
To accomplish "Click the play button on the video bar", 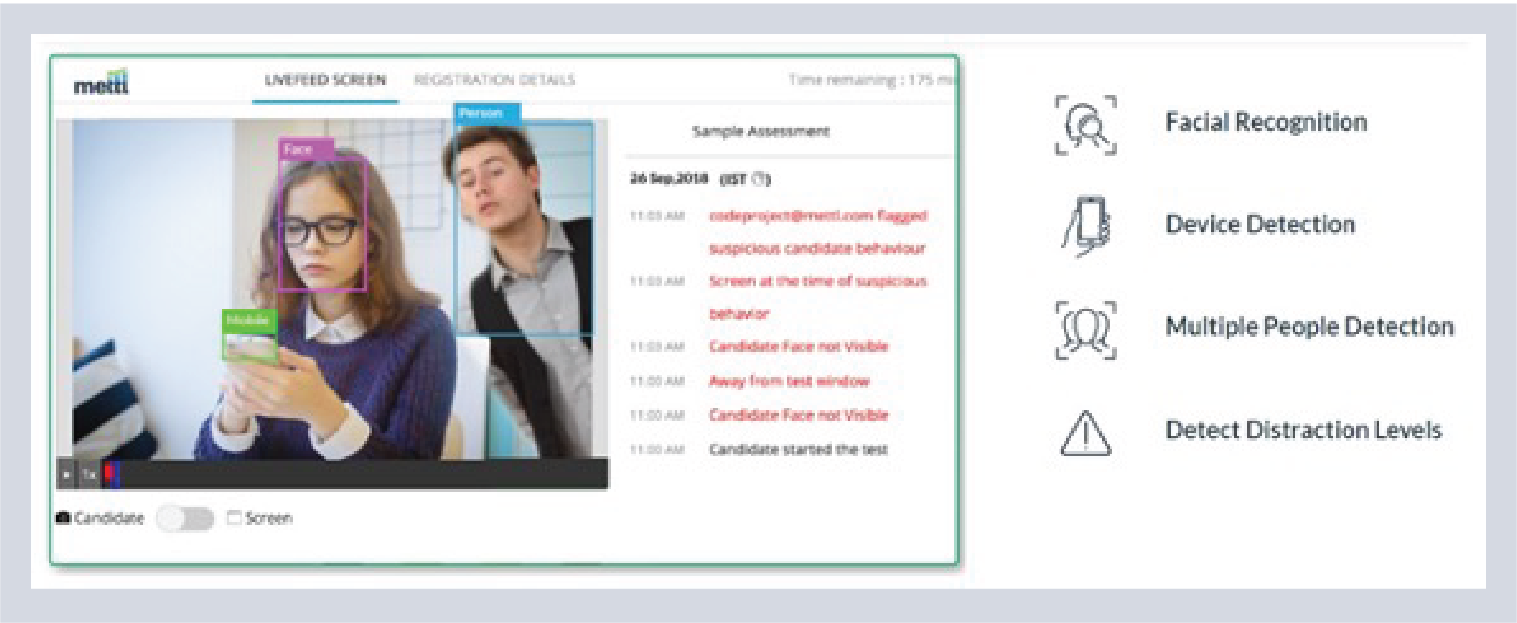I will (x=67, y=476).
